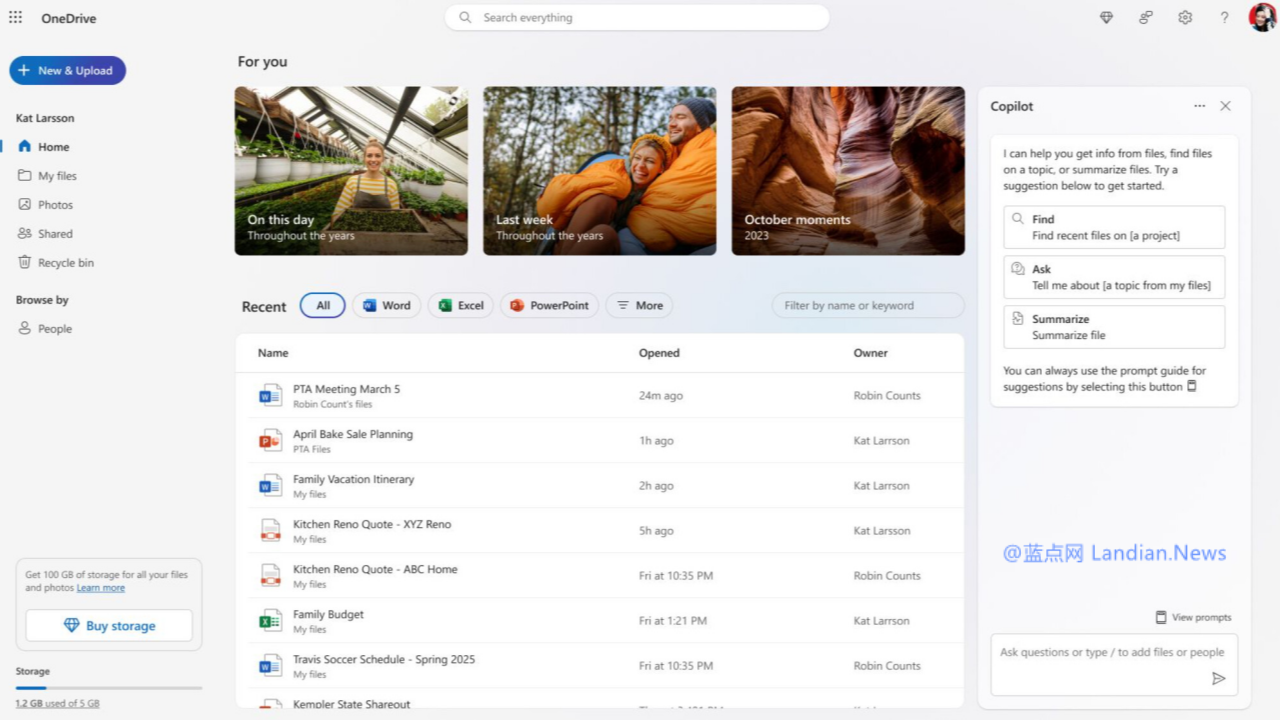Viewport: 1280px width, 720px height.
Task: Click the Copilot ask questions input box
Action: point(1114,664)
